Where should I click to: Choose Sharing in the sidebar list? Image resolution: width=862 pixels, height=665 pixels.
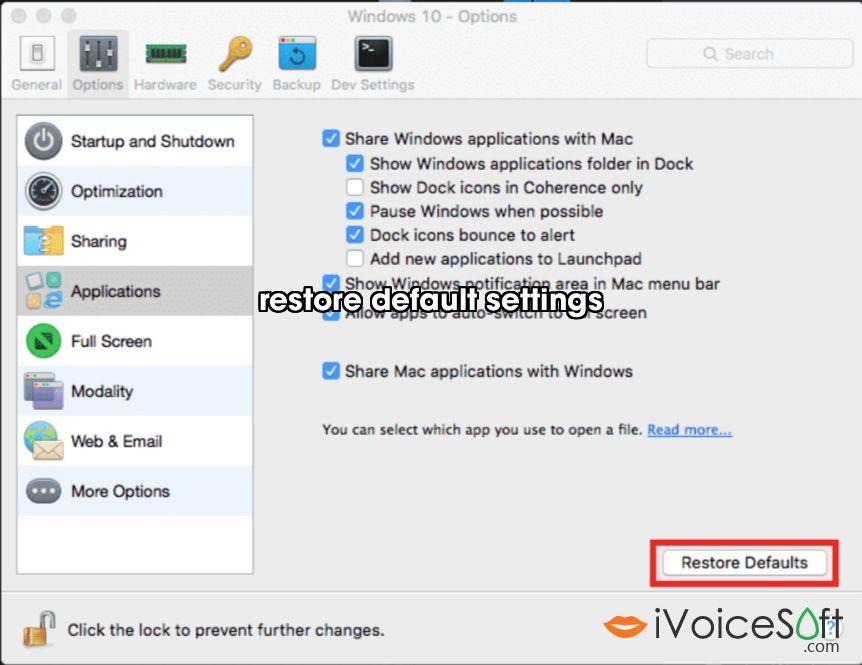(135, 241)
